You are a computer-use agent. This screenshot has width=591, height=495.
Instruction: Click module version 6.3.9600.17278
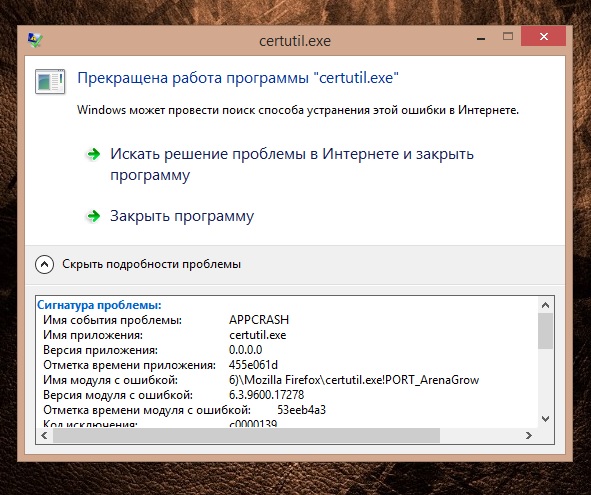[x=266, y=395]
